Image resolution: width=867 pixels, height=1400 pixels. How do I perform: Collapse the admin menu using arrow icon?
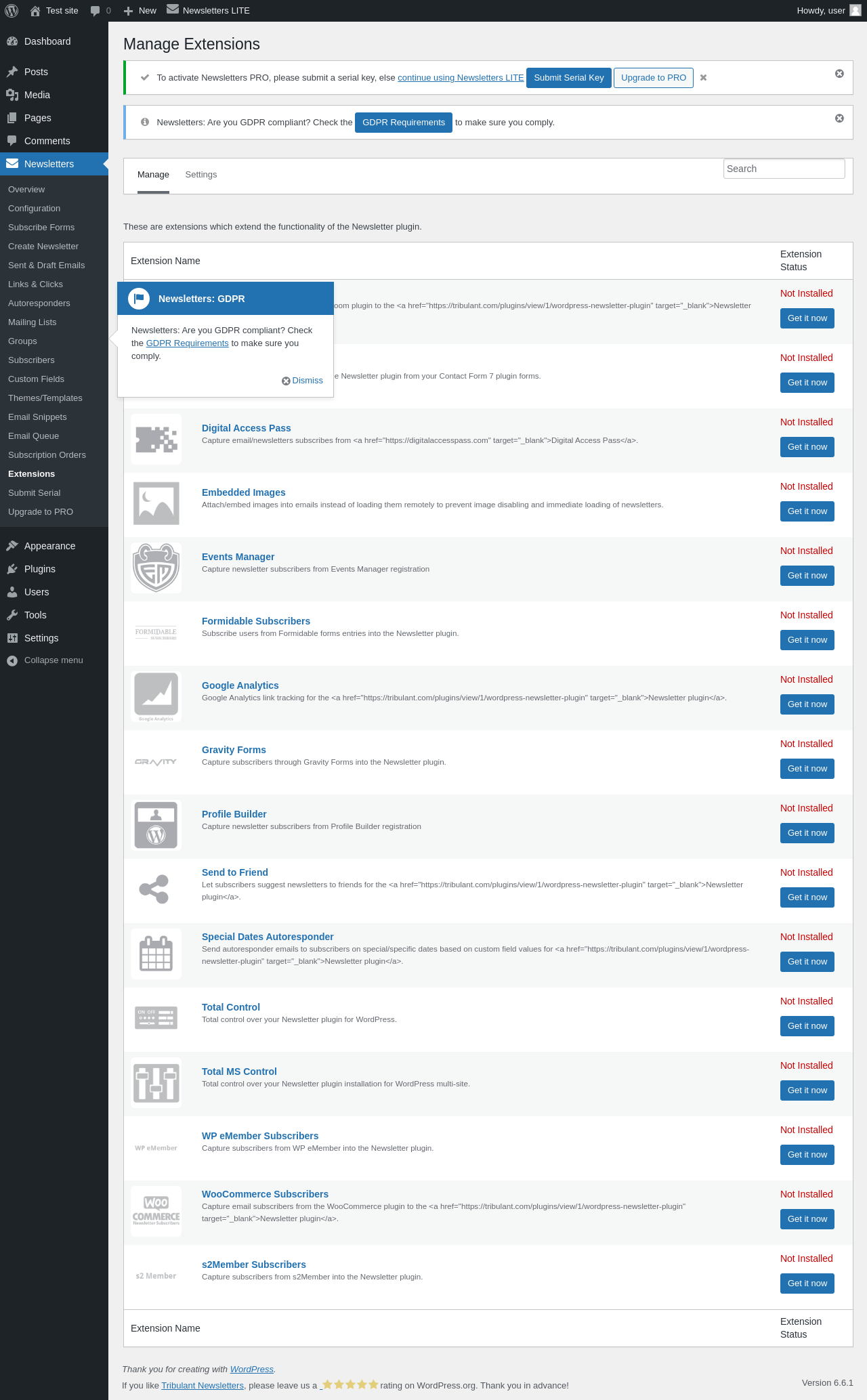[x=12, y=660]
